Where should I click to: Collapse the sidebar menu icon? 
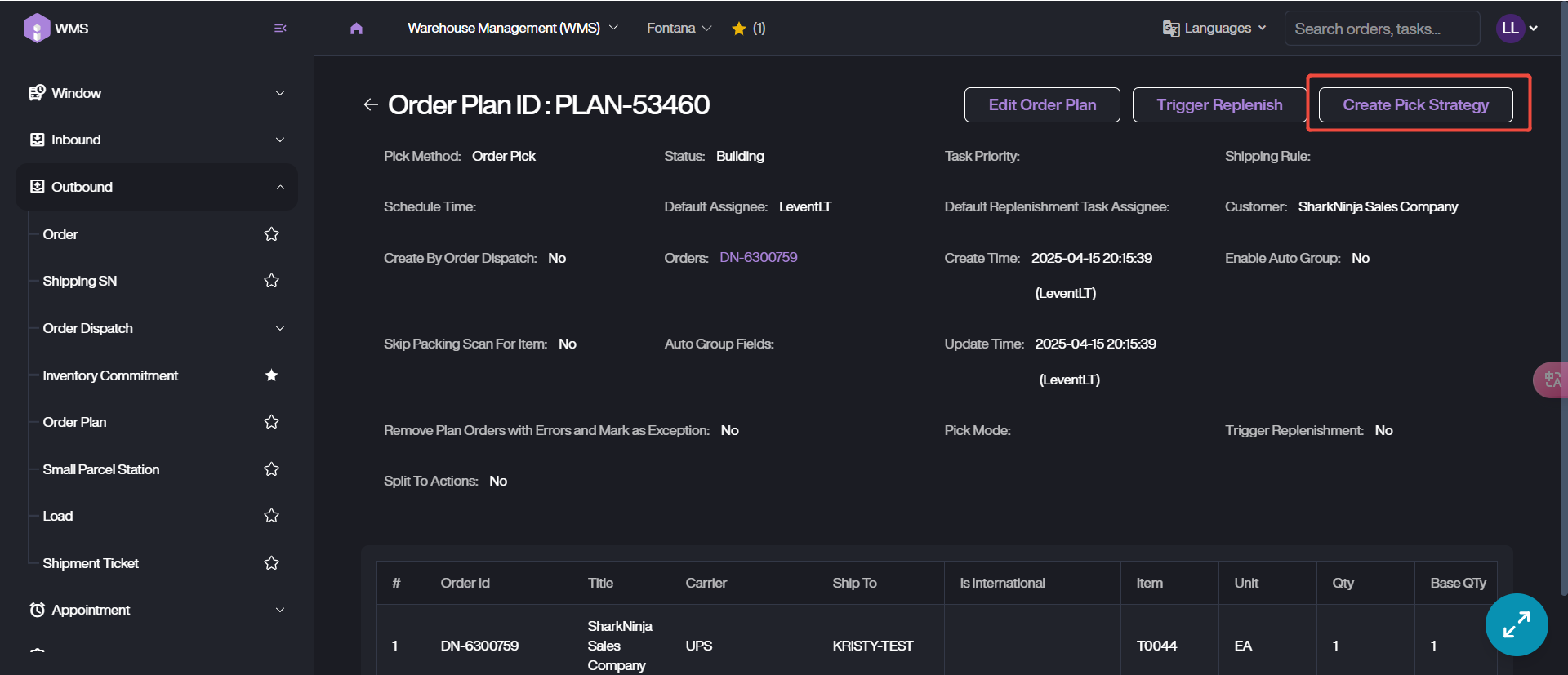point(280,29)
